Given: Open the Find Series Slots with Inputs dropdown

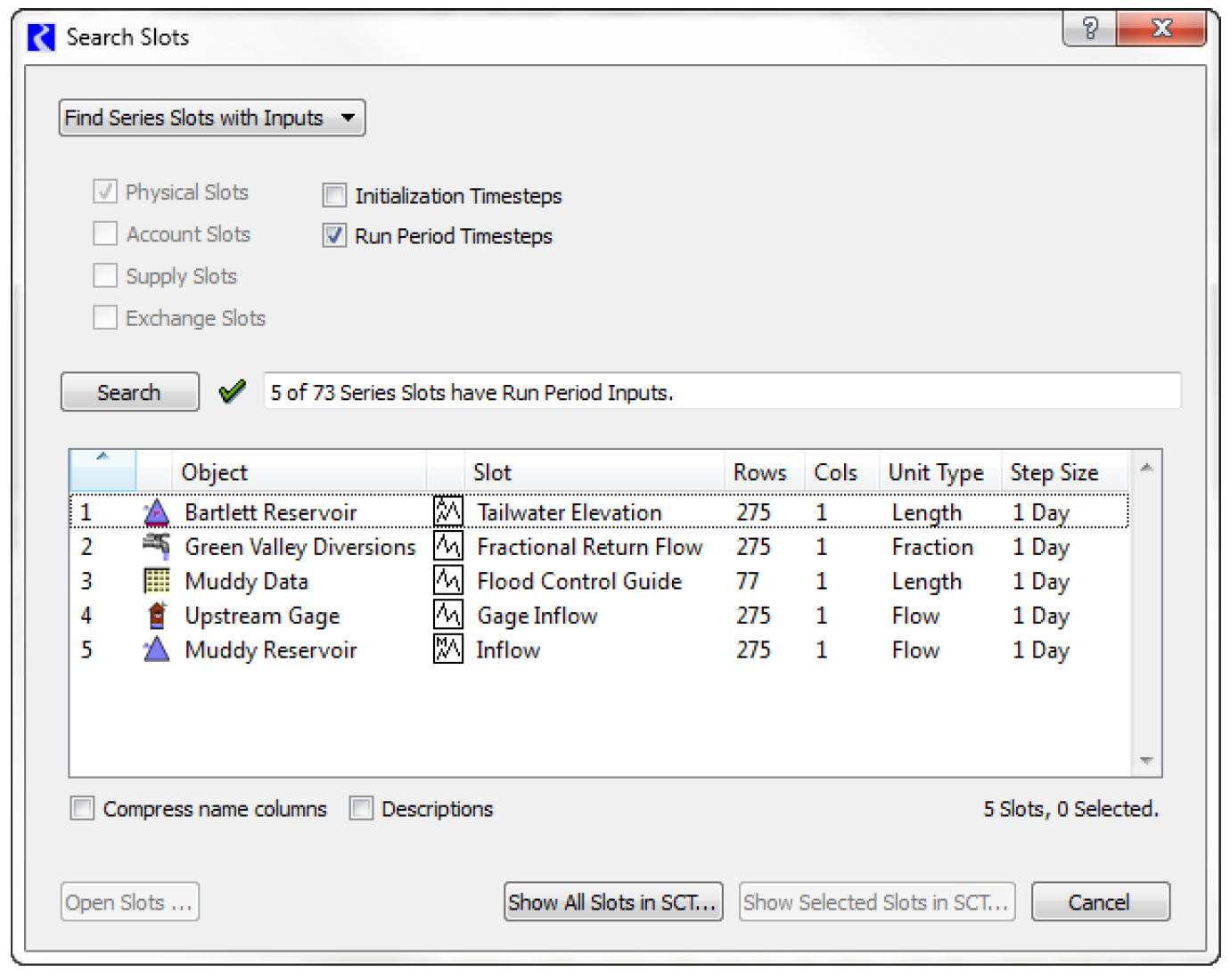Looking at the screenshot, I should point(212,118).
